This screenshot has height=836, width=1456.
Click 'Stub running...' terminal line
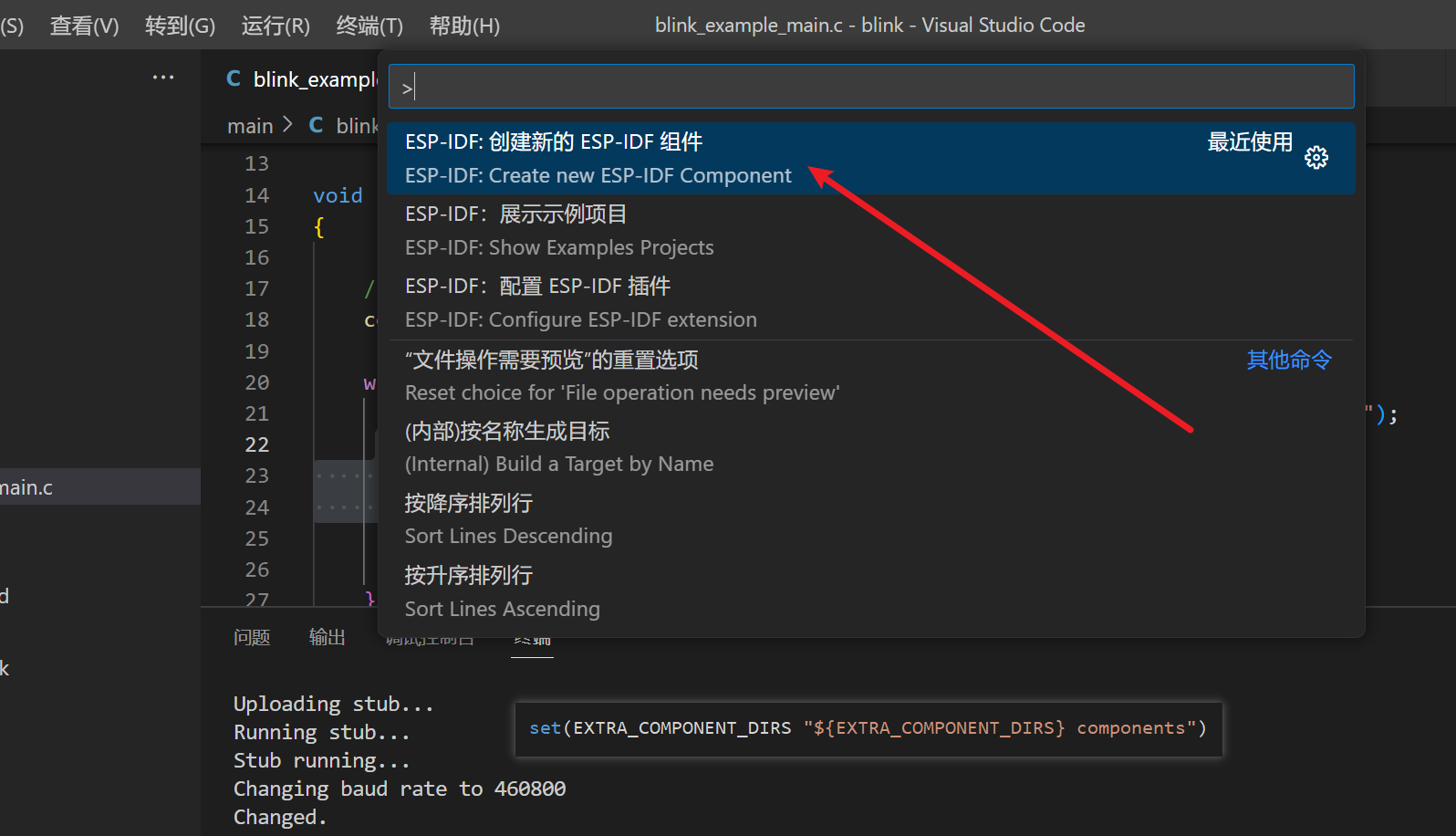tap(321, 760)
